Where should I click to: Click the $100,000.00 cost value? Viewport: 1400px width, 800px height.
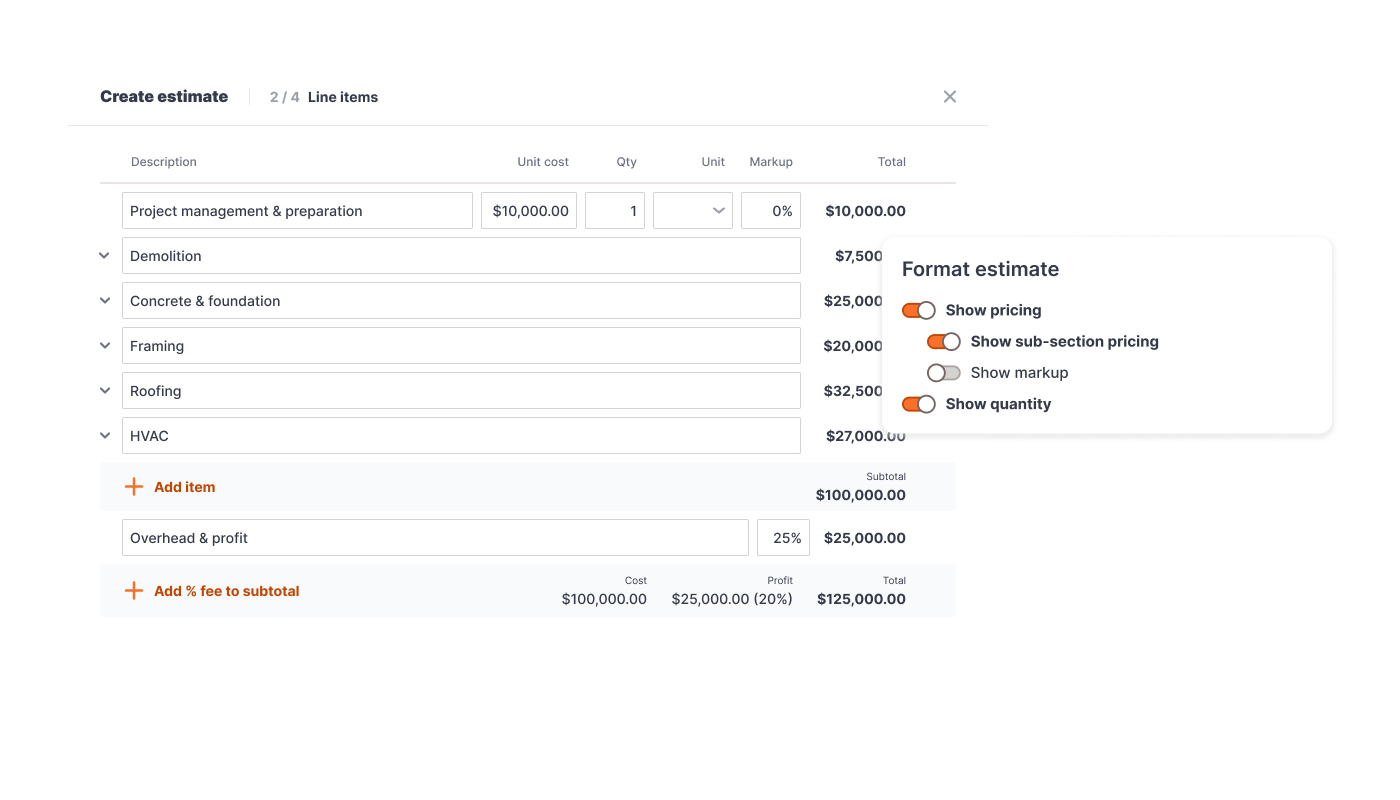click(x=604, y=599)
